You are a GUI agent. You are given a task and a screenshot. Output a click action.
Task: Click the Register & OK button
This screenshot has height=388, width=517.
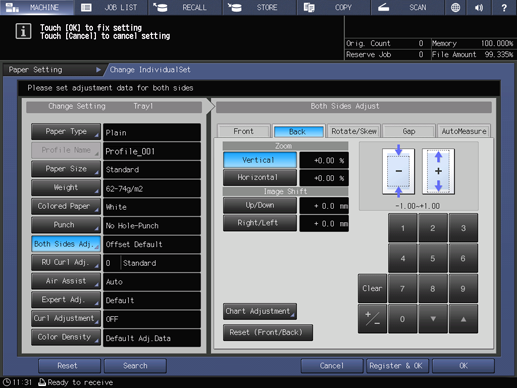pyautogui.click(x=396, y=366)
